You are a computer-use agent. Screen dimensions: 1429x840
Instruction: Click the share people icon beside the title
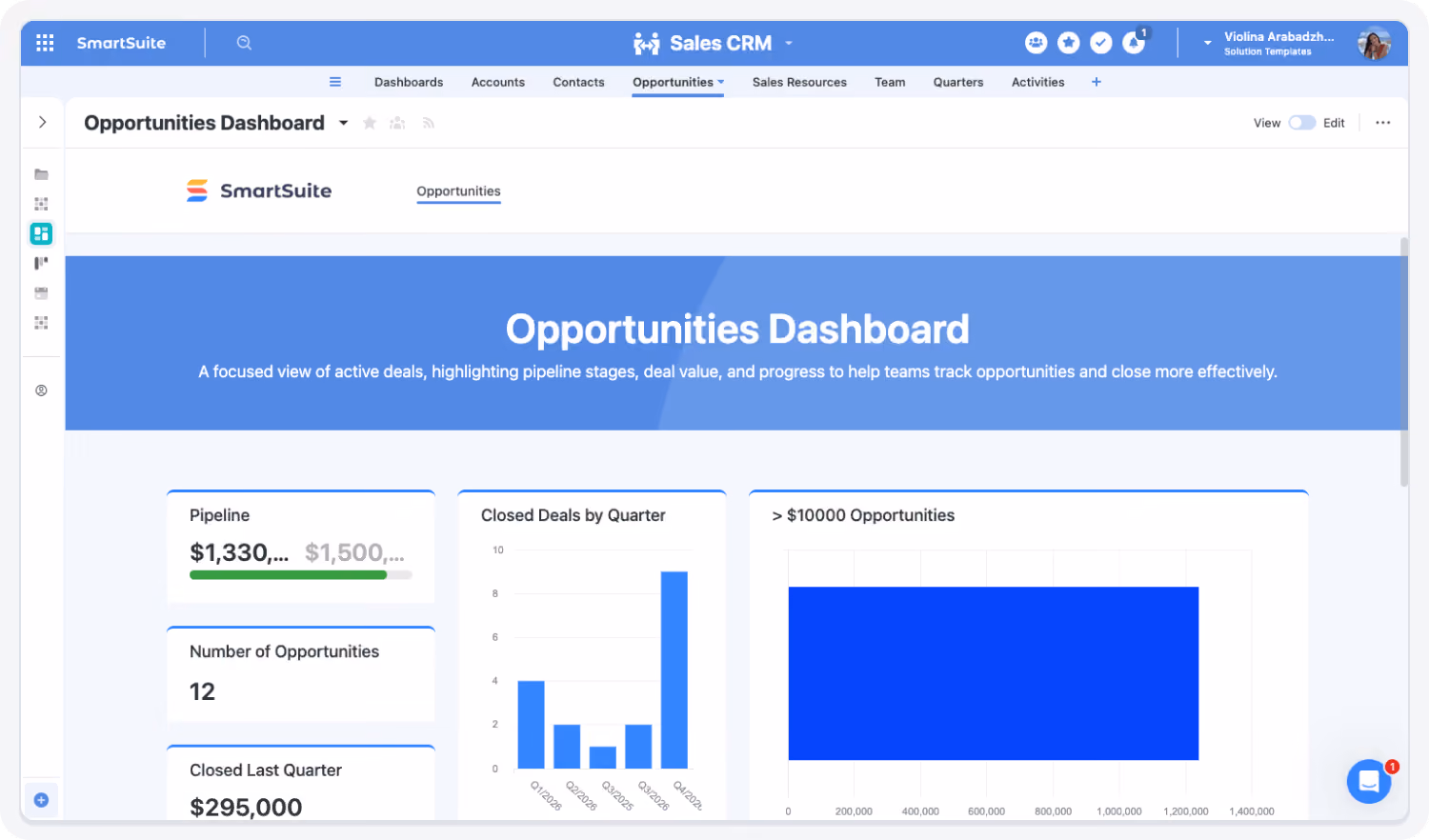398,123
